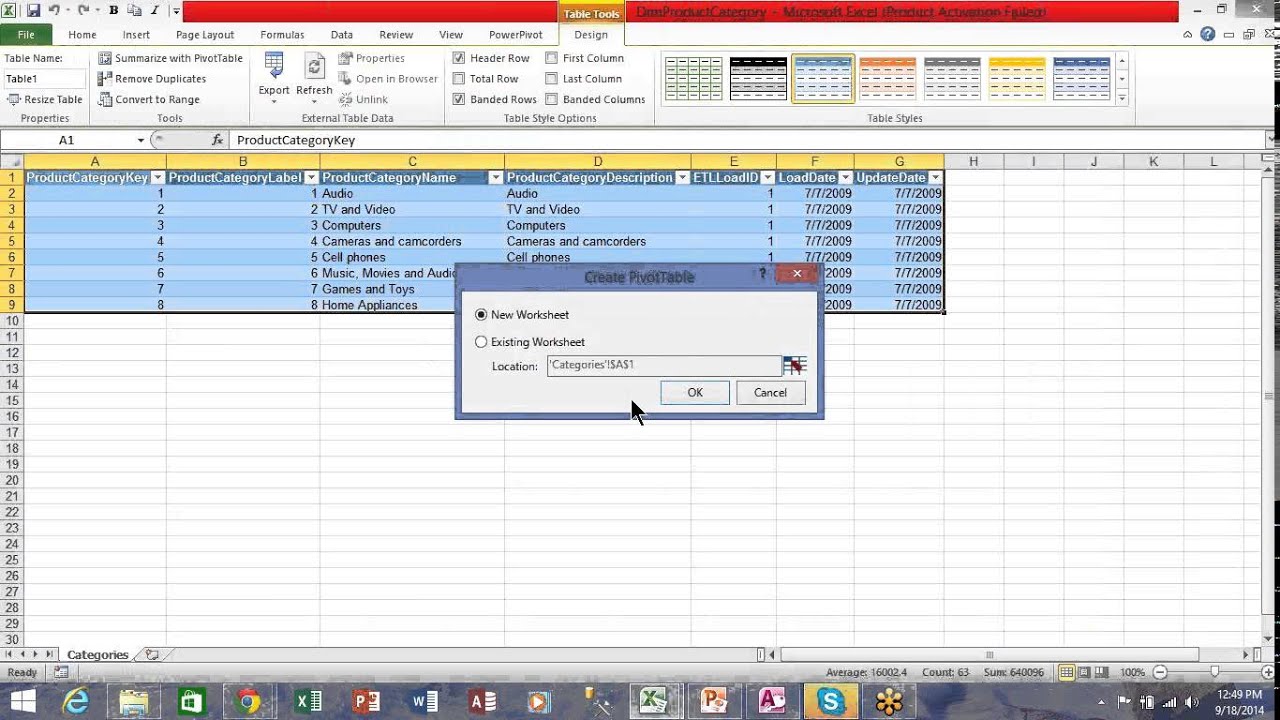Open the File tab
This screenshot has height=720, width=1280.
point(26,34)
